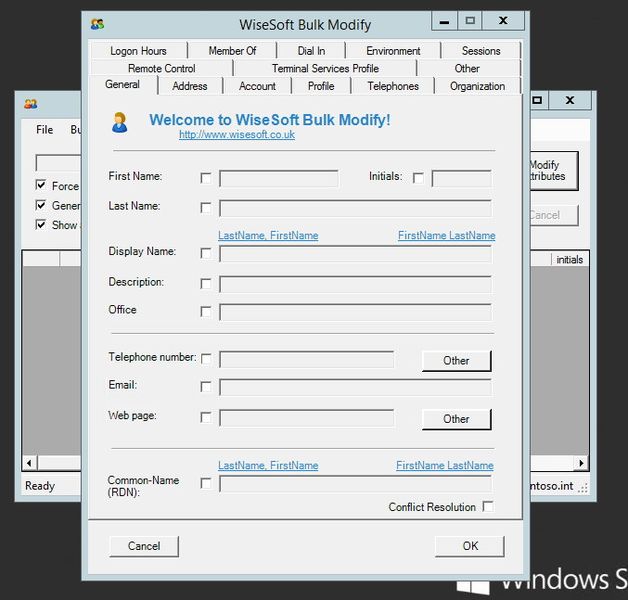This screenshot has height=600, width=628.
Task: Click the WiseSoft Bulk Modify title bar icon
Action: pyautogui.click(x=97, y=24)
